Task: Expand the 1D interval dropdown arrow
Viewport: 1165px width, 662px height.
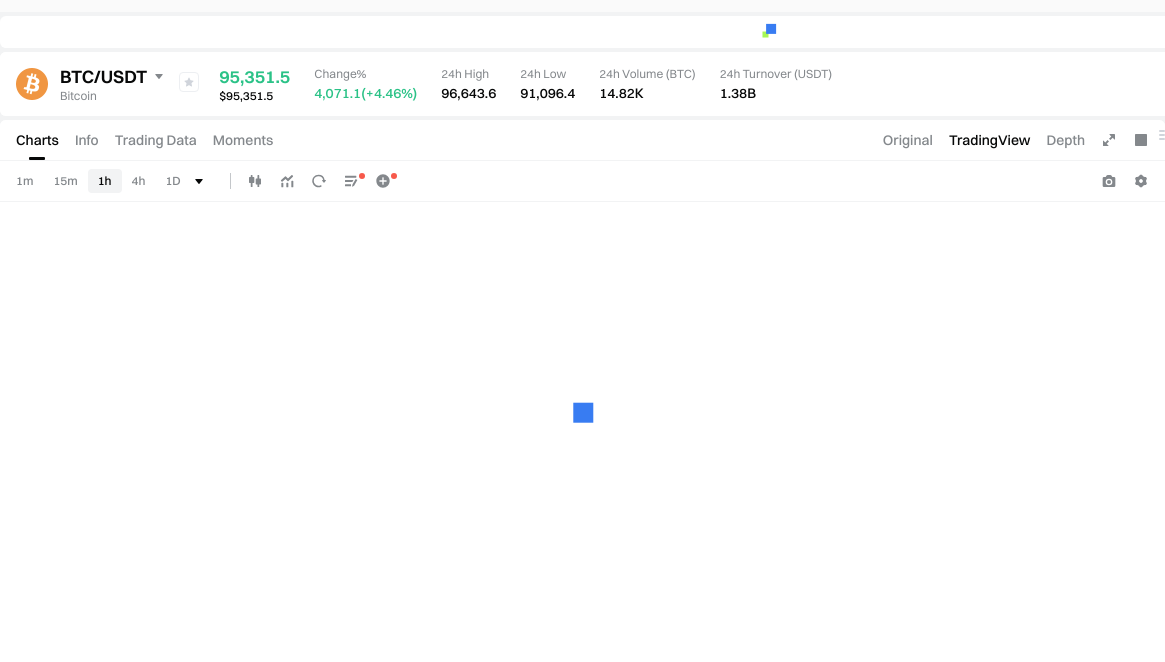Action: pos(198,181)
